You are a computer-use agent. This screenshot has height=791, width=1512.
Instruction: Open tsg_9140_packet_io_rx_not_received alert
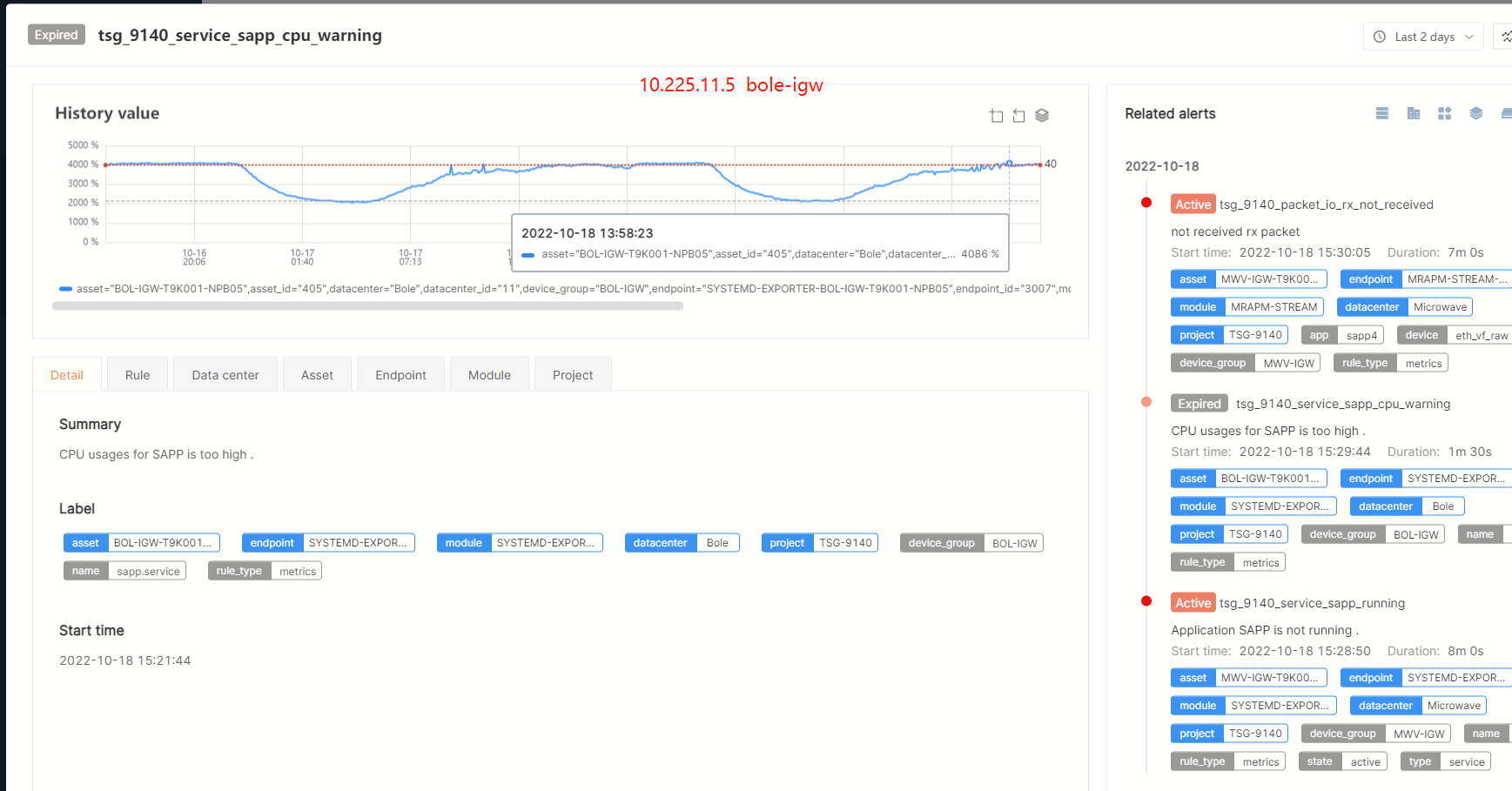tap(1326, 204)
